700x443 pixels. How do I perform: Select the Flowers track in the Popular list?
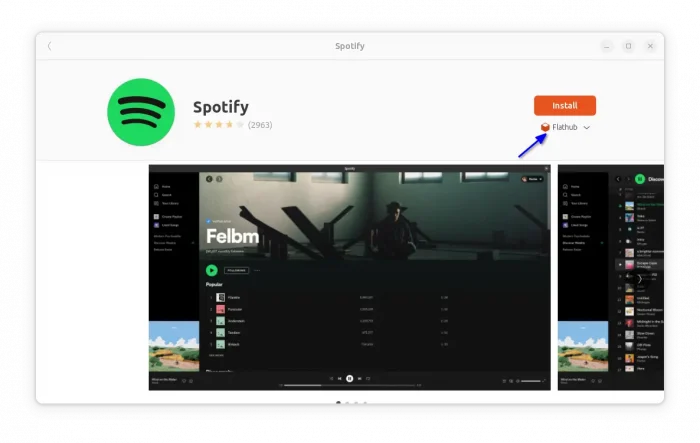(234, 297)
